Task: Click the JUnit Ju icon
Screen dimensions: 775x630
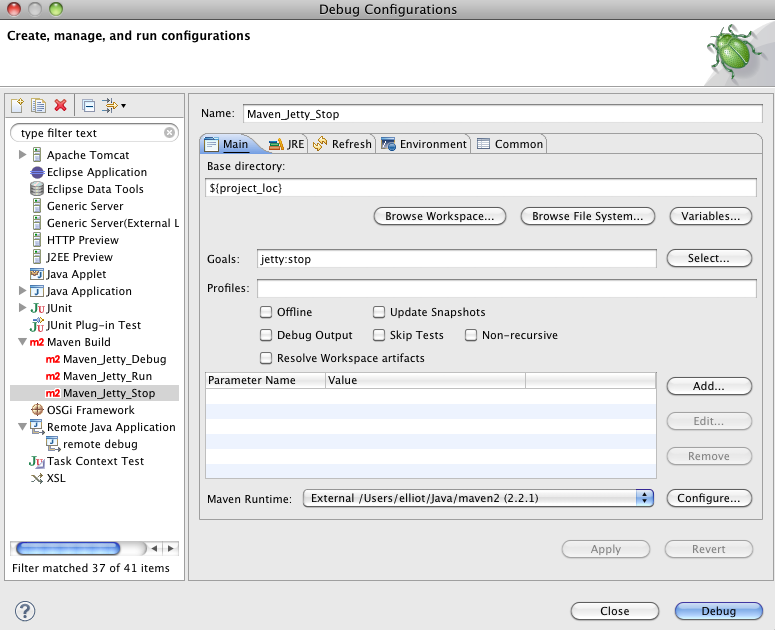Action: coord(38,308)
